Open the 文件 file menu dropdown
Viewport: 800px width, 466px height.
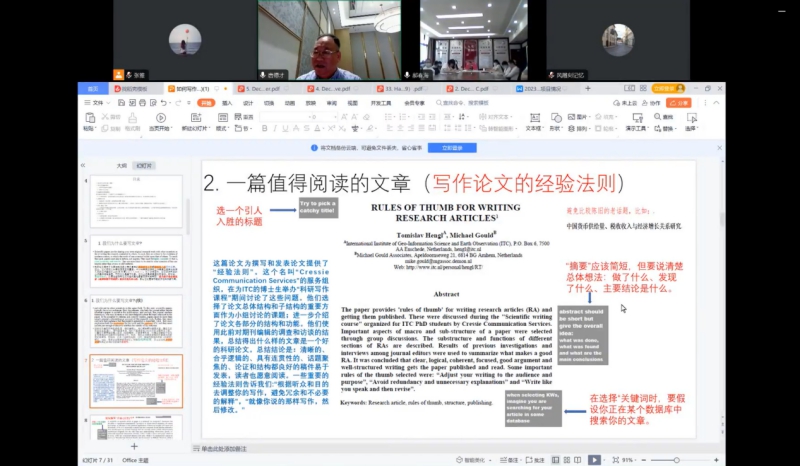[x=97, y=102]
